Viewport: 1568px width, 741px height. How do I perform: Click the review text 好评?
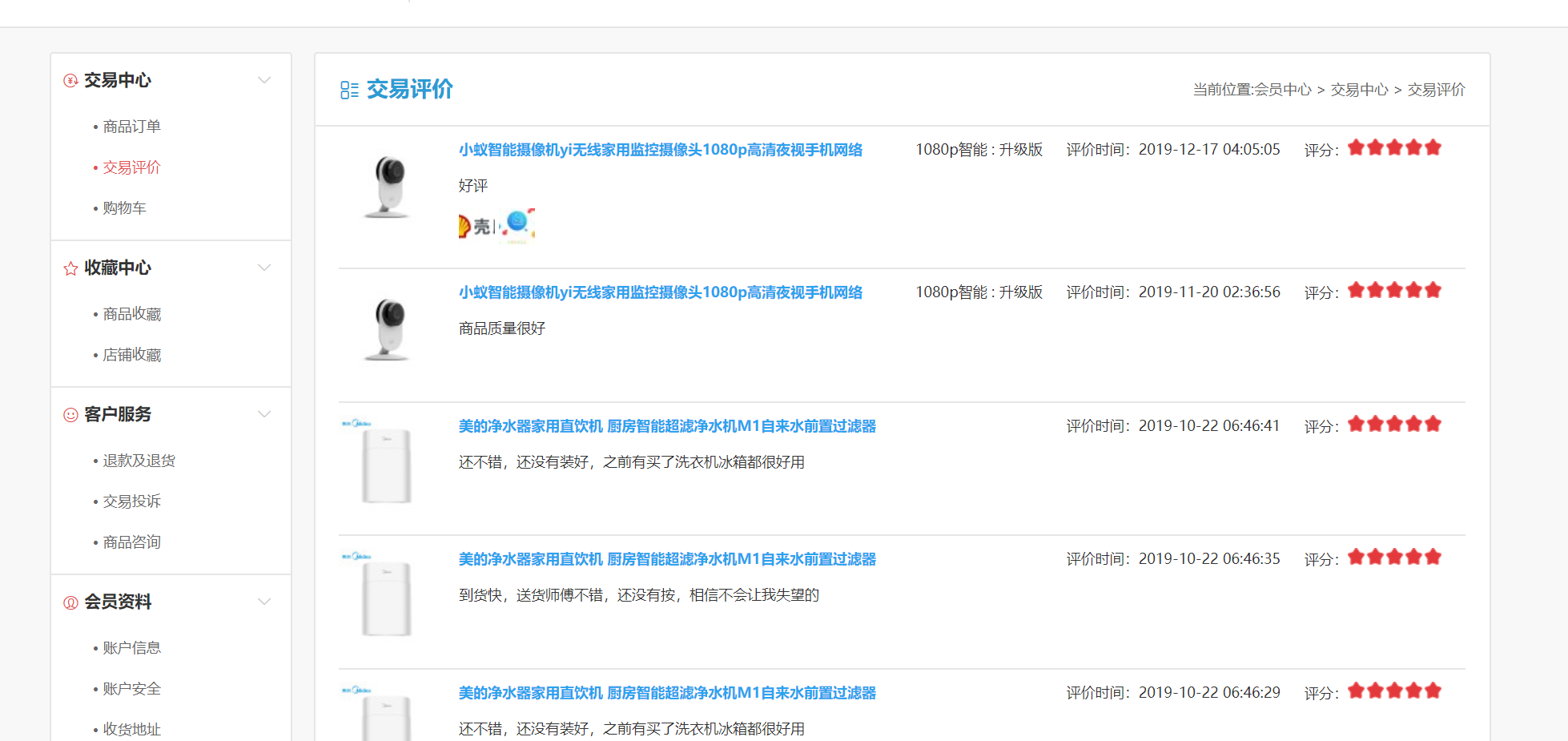tap(473, 186)
